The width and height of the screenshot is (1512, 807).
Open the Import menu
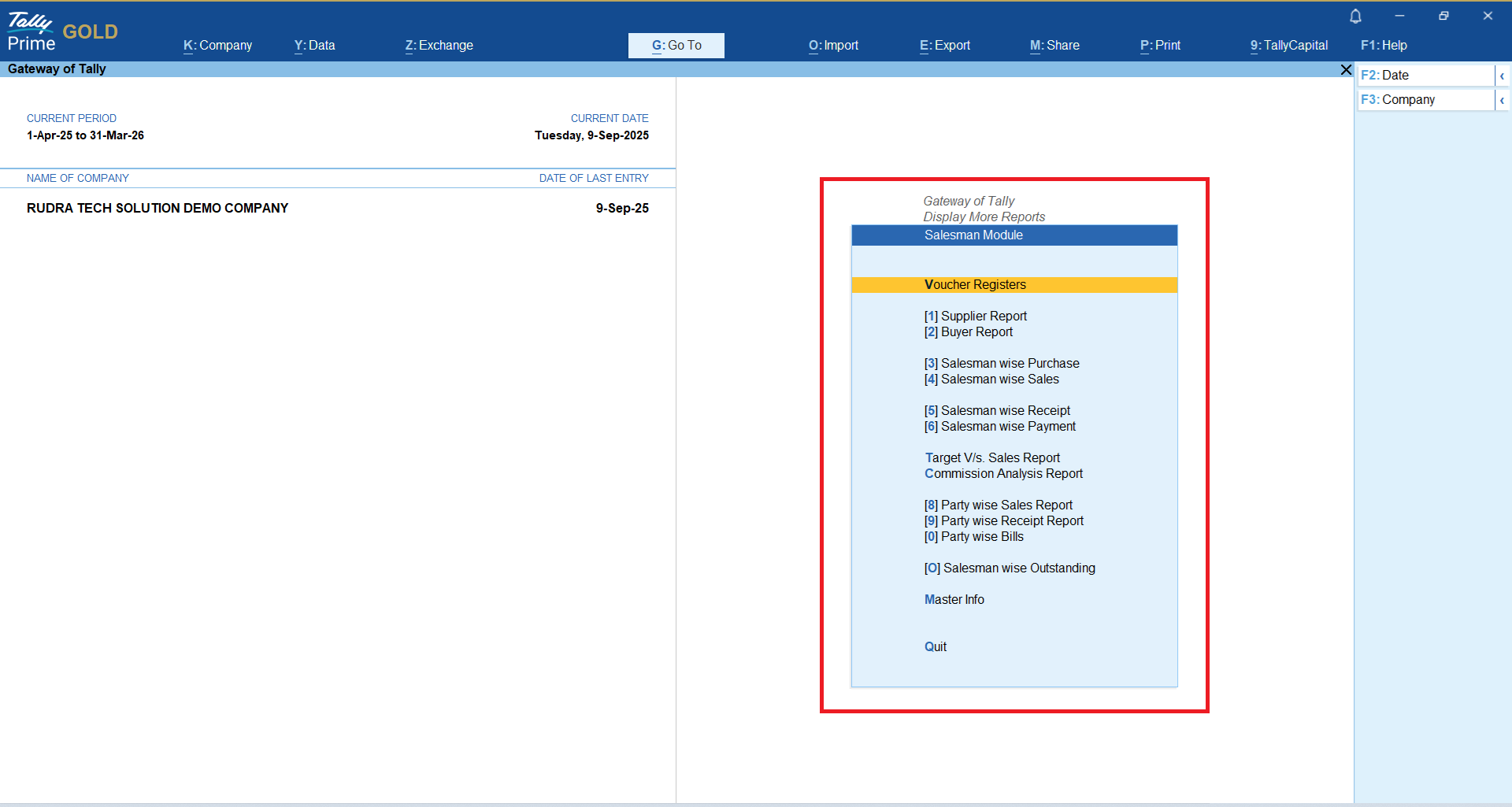tap(833, 46)
